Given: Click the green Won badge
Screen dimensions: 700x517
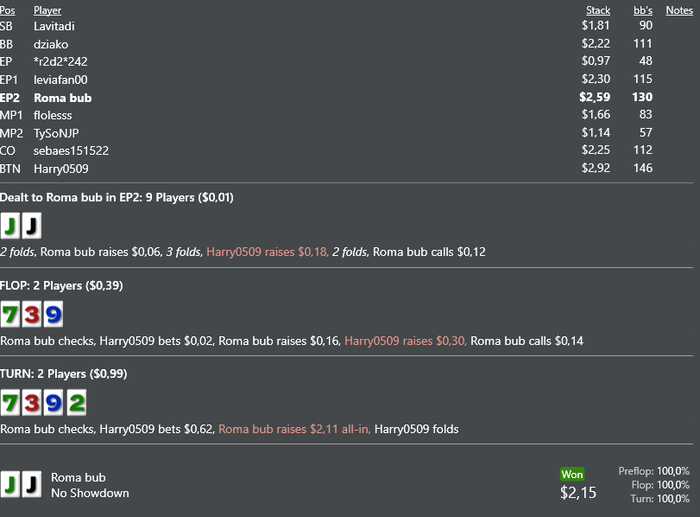Looking at the screenshot, I should coord(572,474).
